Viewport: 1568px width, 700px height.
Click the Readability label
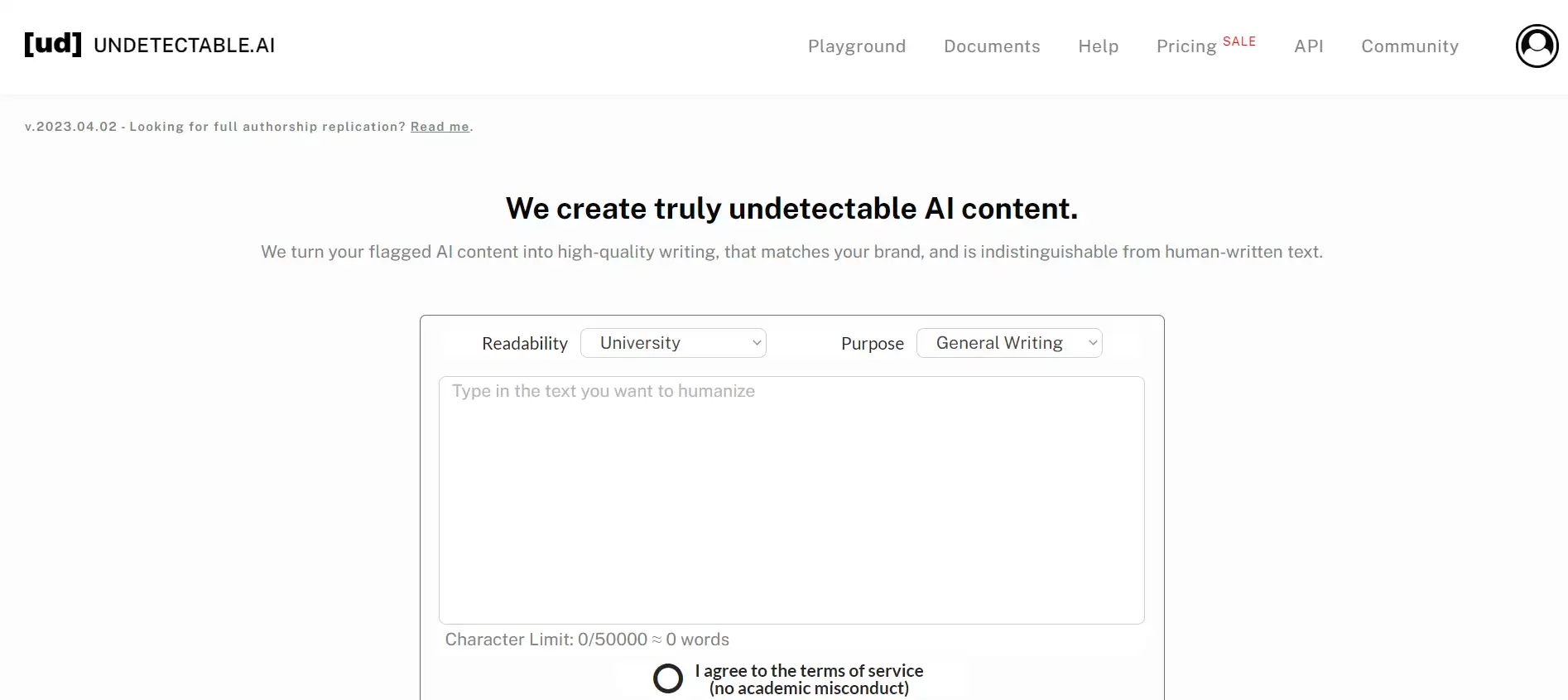pyautogui.click(x=525, y=344)
